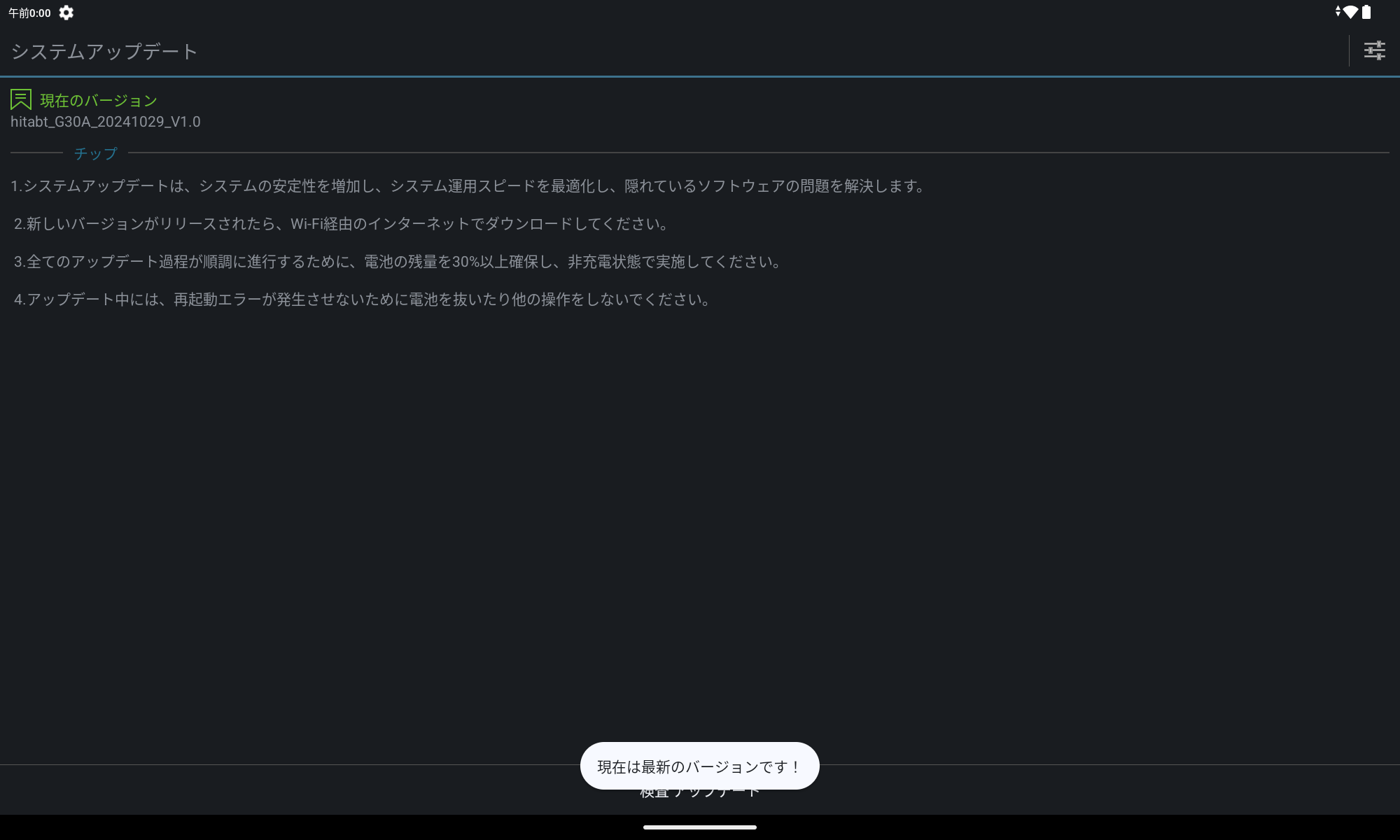Select tip 2 about Wi-Fi download
Screen dimensions: 1400x840
(341, 224)
